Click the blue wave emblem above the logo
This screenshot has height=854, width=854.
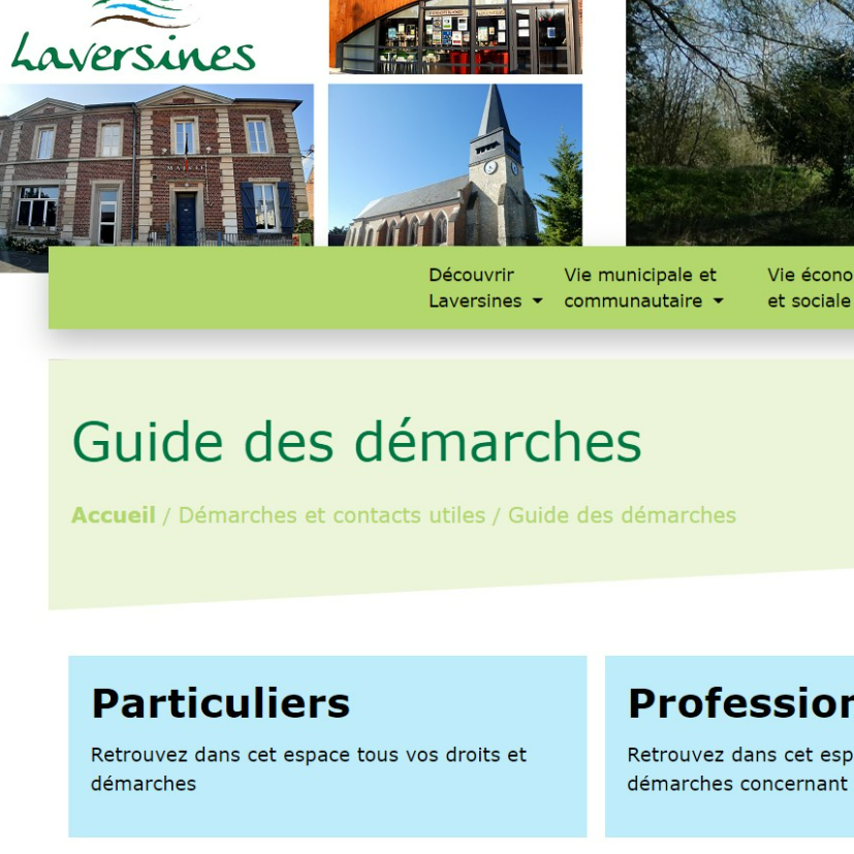click(143, 13)
